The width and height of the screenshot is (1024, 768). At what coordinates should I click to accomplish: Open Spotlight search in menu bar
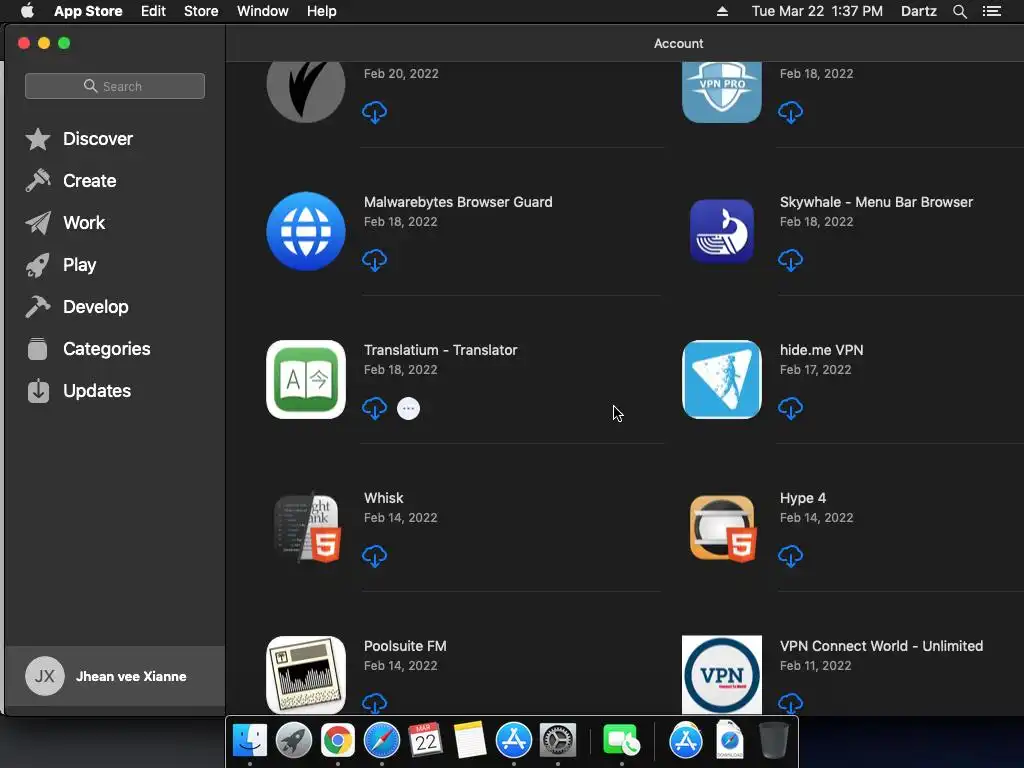tap(959, 11)
